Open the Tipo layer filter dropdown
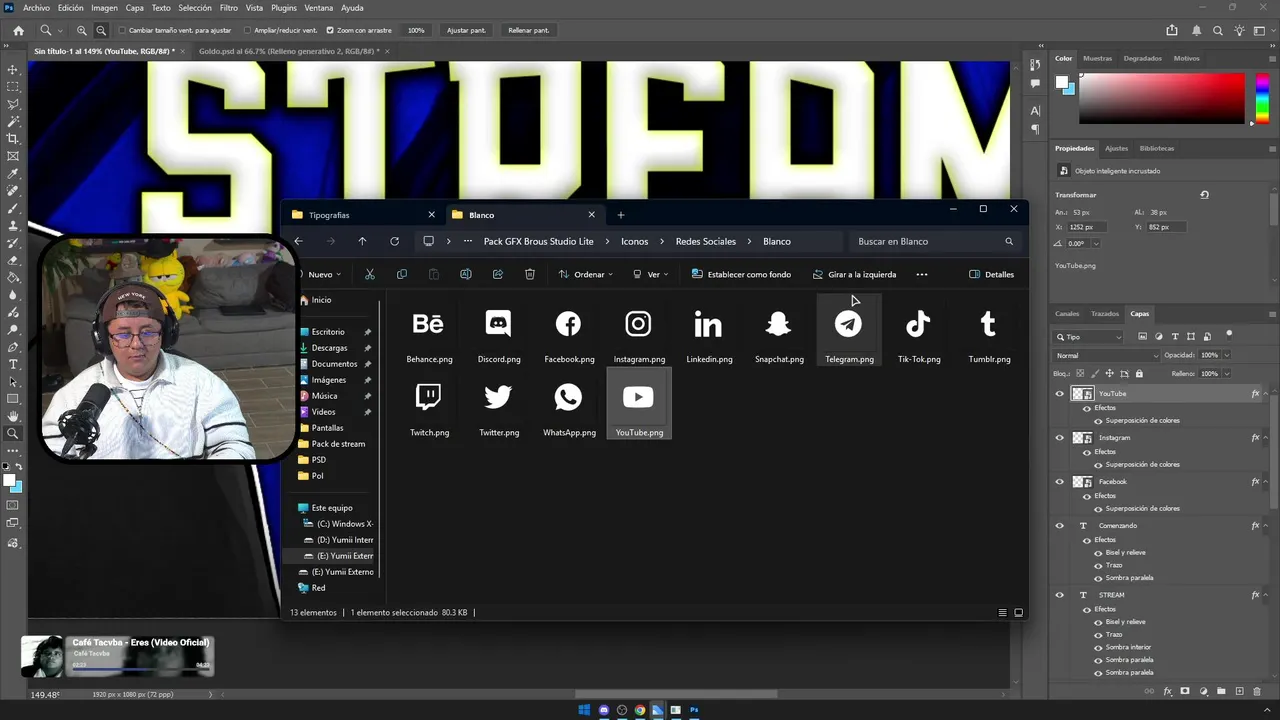 (x=1089, y=337)
